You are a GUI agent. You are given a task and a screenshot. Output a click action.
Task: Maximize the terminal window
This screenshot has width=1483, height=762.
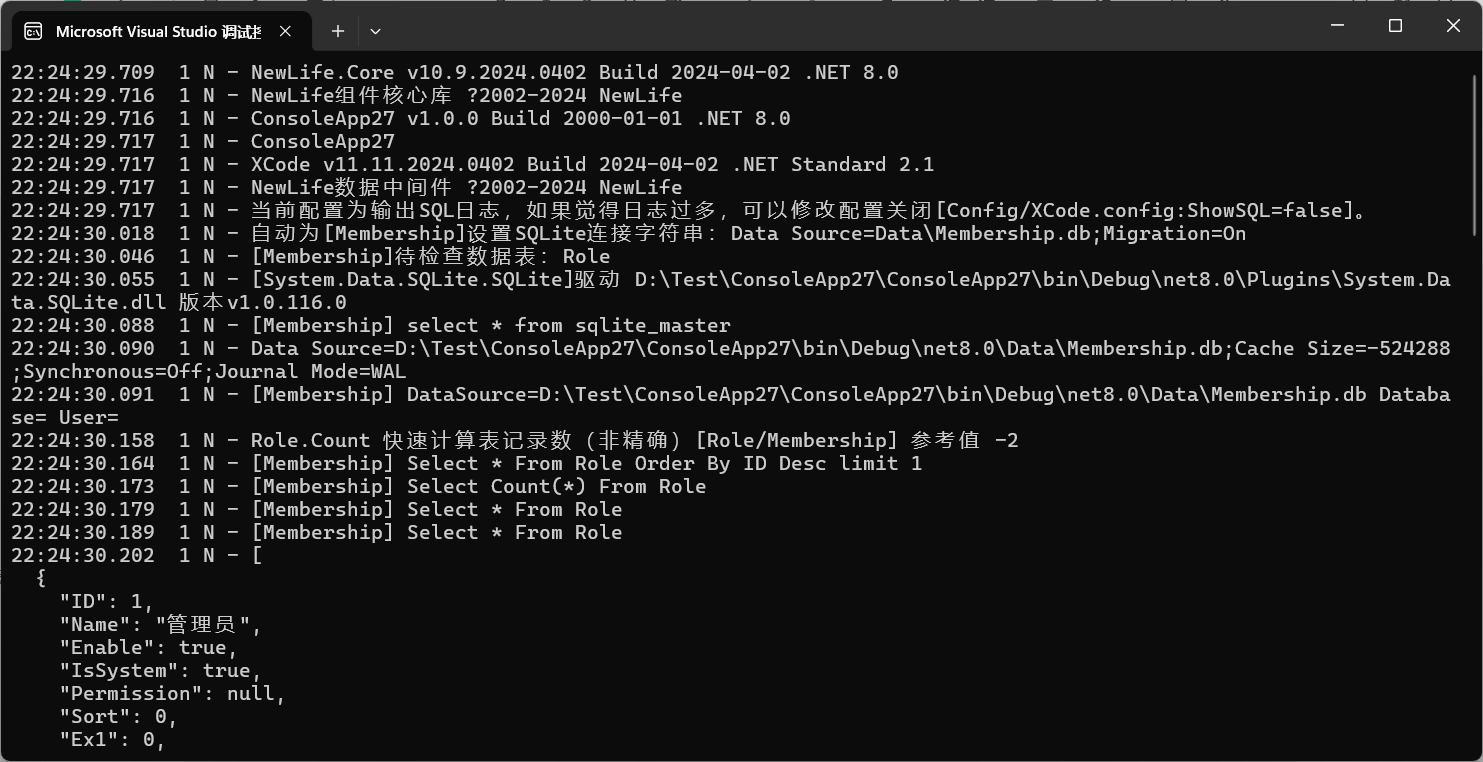[x=1395, y=26]
